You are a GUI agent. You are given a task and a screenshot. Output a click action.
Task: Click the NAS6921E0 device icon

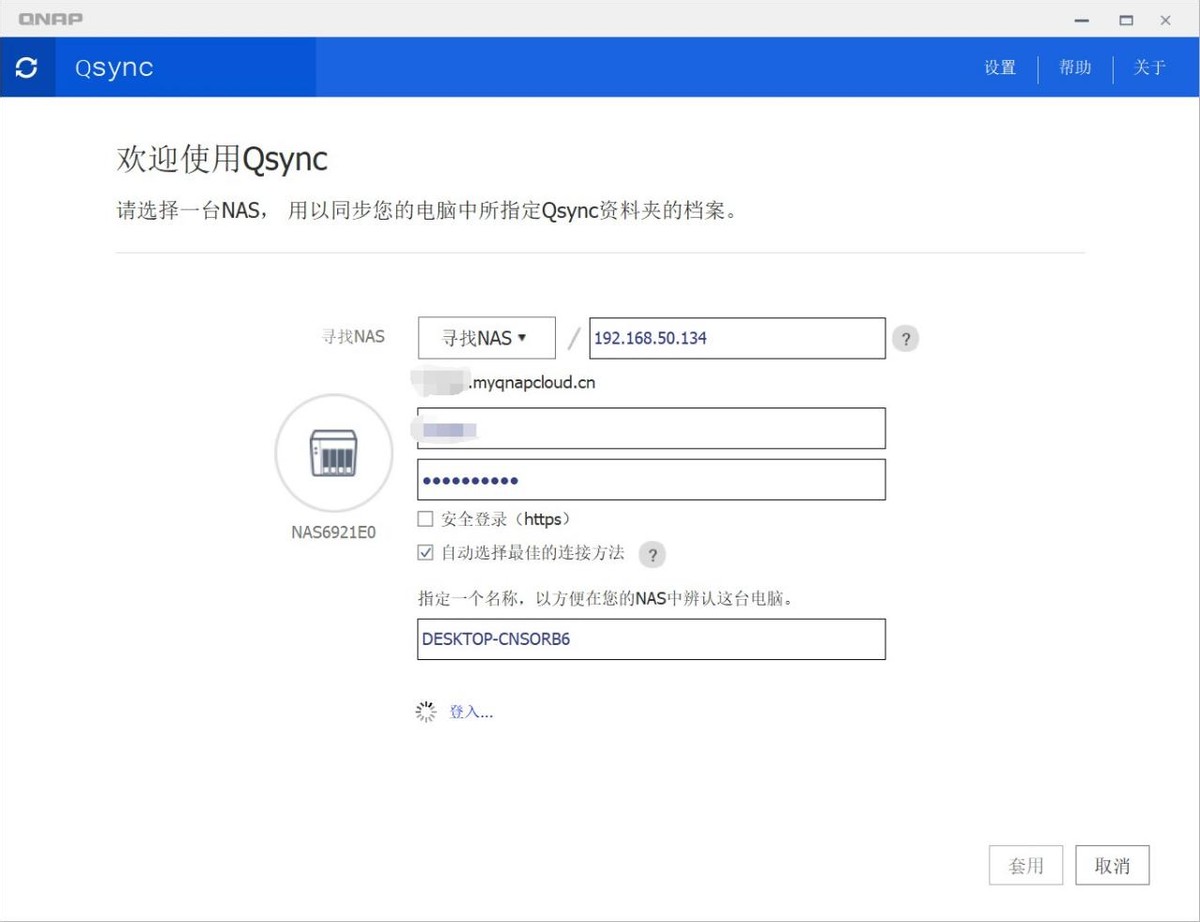point(333,453)
